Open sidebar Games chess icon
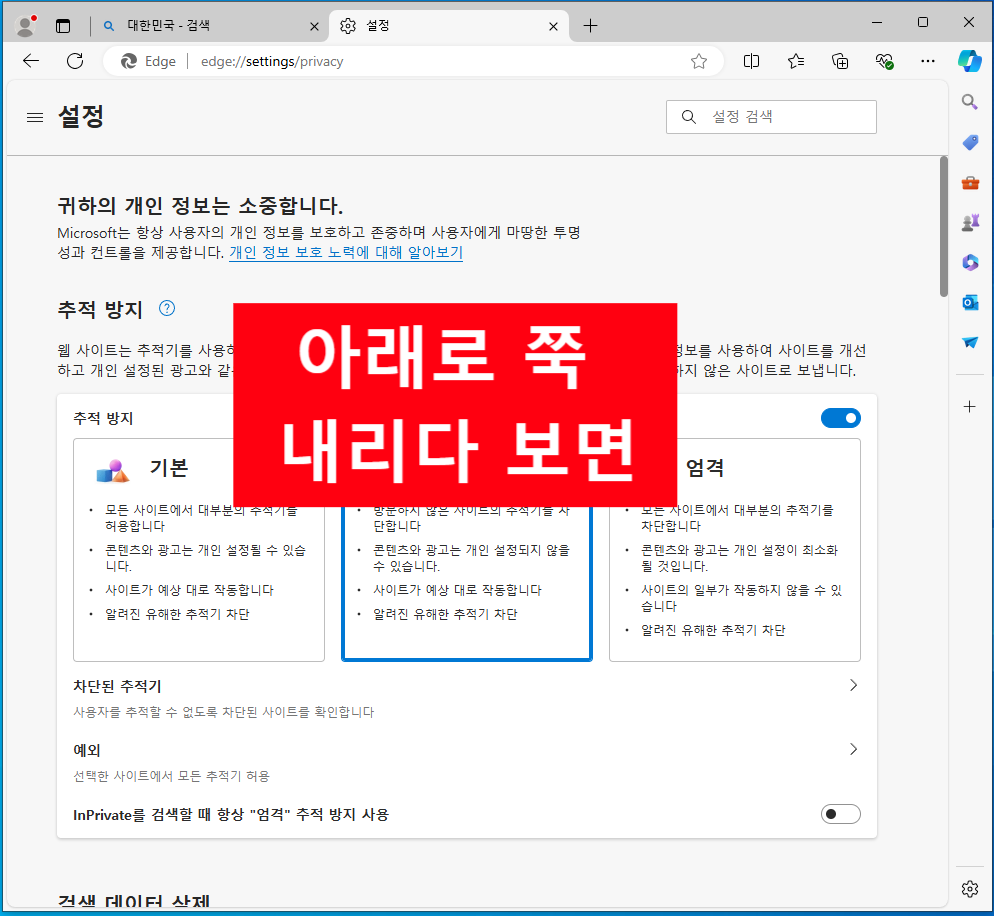The image size is (994, 916). coord(970,223)
